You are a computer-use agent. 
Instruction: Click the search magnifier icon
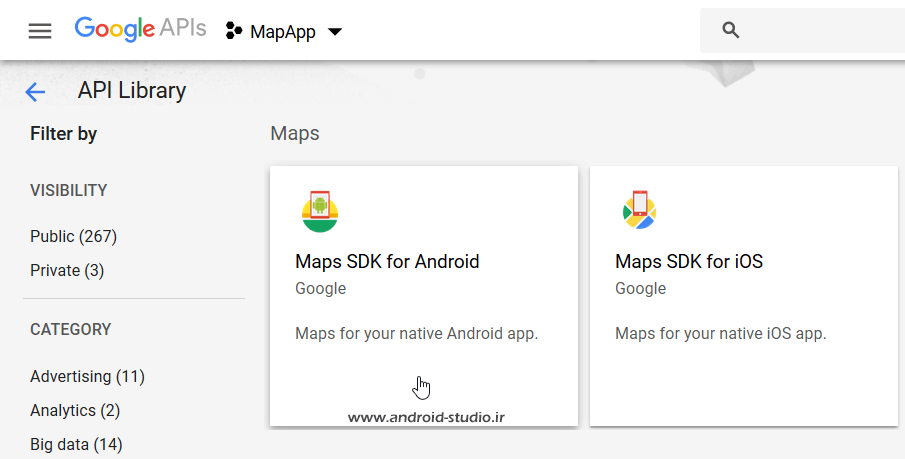(x=731, y=30)
